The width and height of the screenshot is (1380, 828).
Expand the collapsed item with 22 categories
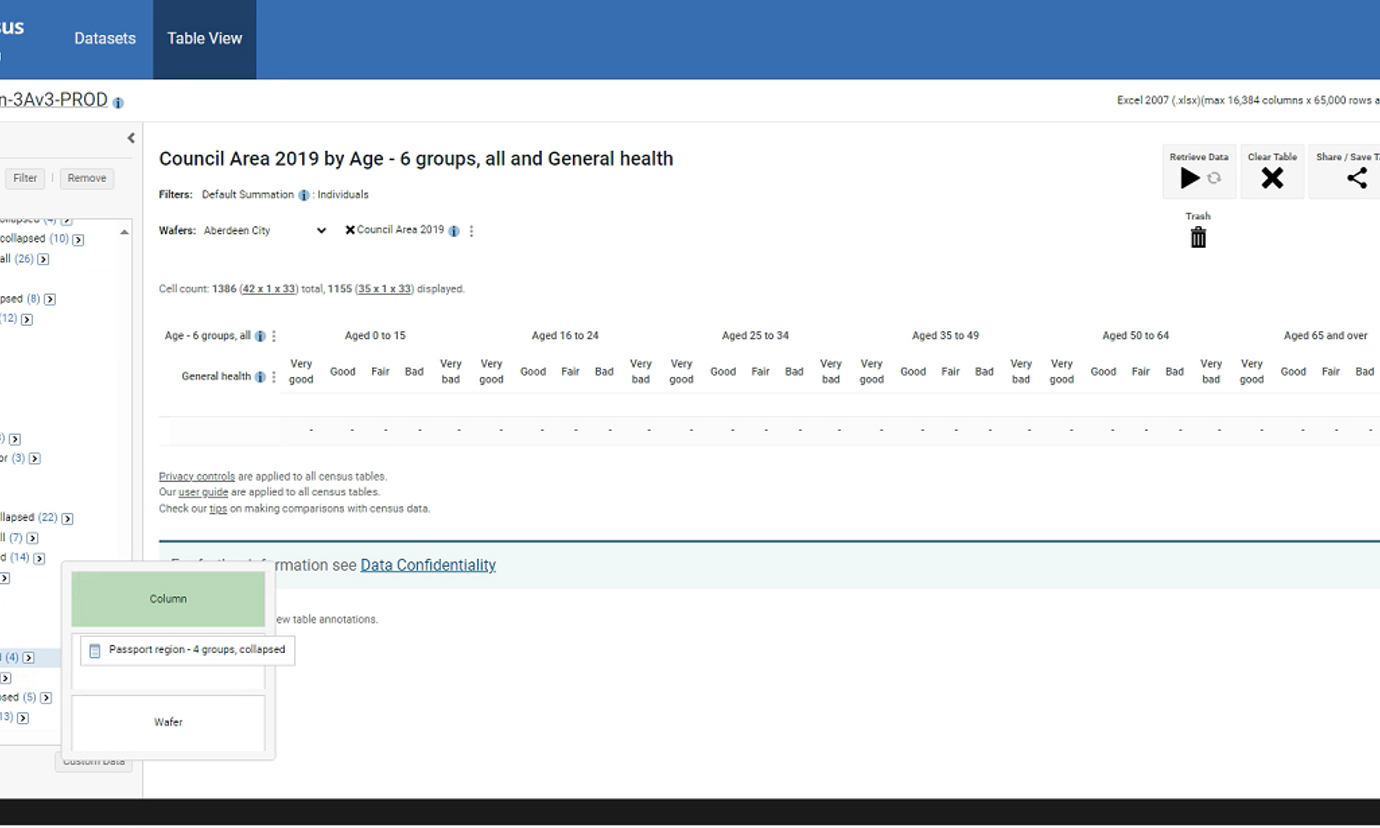(67, 518)
